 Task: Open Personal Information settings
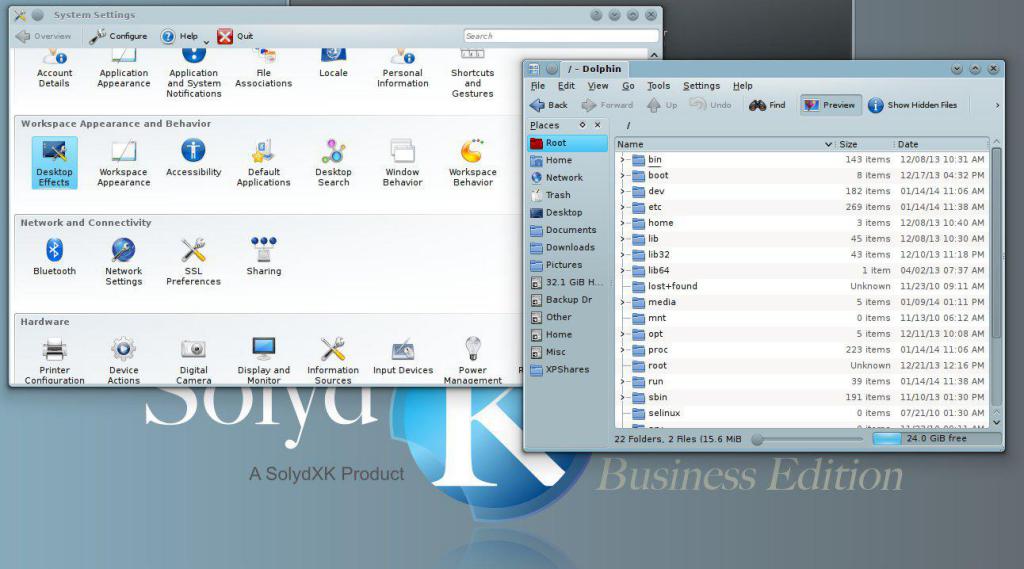[x=402, y=69]
